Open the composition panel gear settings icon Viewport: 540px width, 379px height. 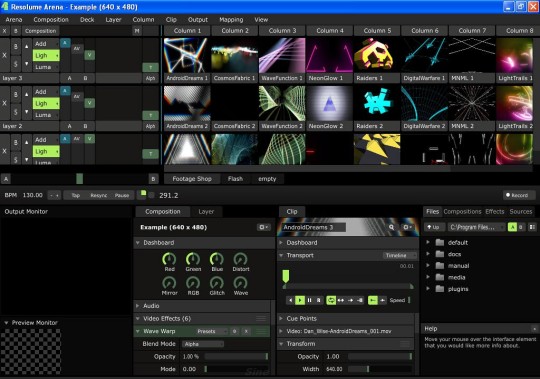(x=263, y=227)
